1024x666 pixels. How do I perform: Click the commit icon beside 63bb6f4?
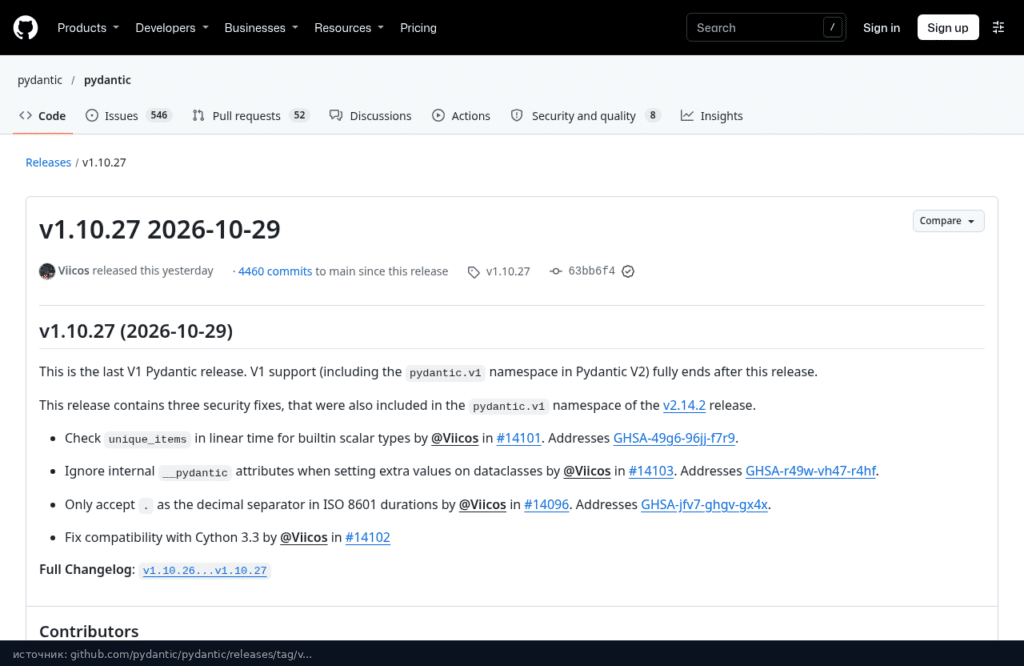coord(556,271)
